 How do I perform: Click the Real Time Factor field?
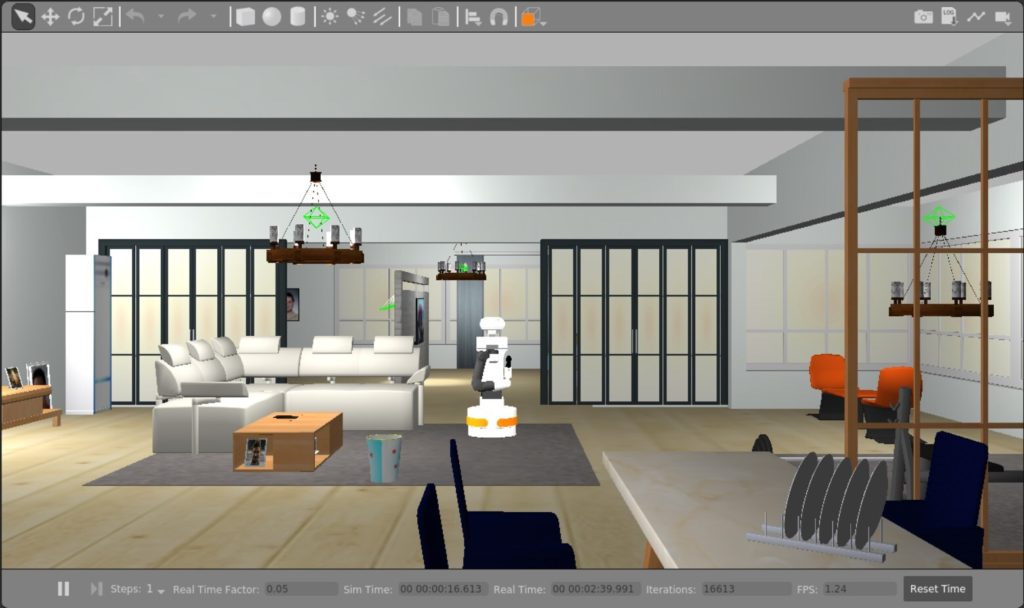301,589
